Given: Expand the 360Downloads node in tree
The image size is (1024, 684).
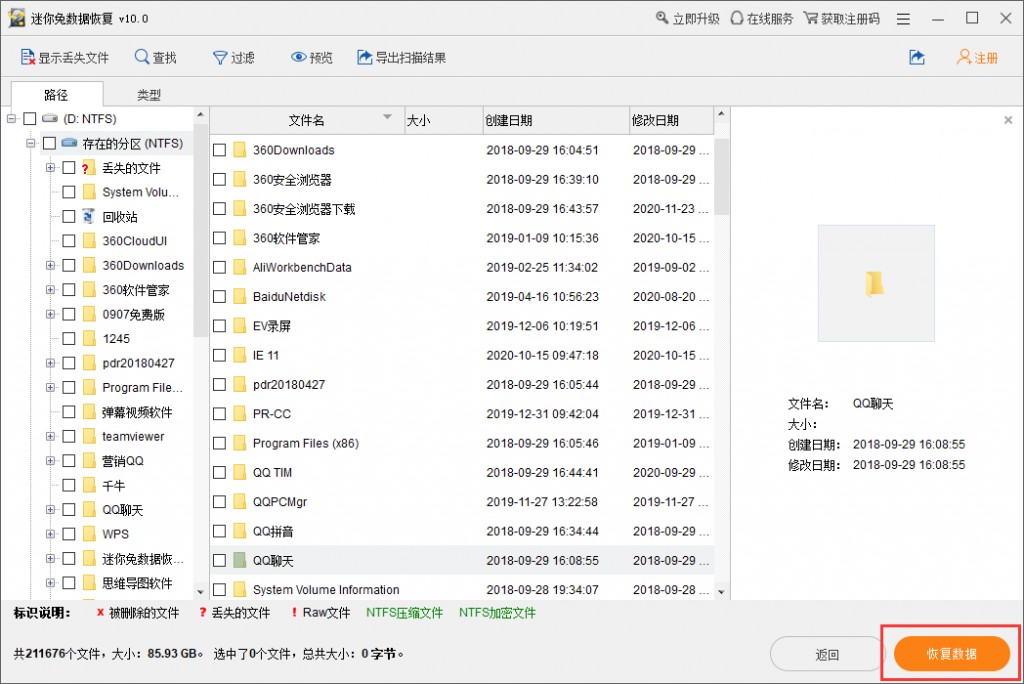Looking at the screenshot, I should point(50,265).
